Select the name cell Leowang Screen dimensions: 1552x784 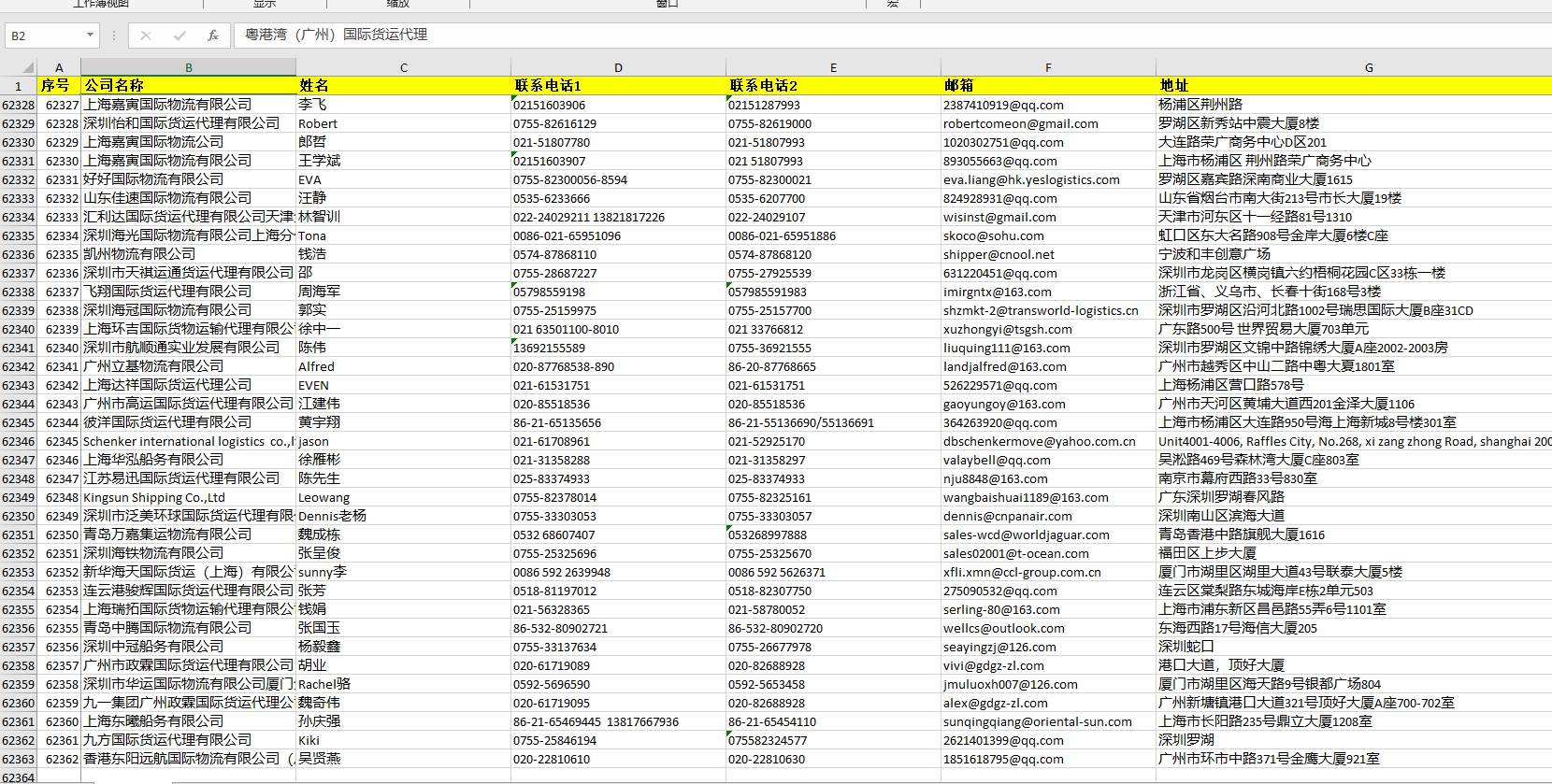(403, 497)
